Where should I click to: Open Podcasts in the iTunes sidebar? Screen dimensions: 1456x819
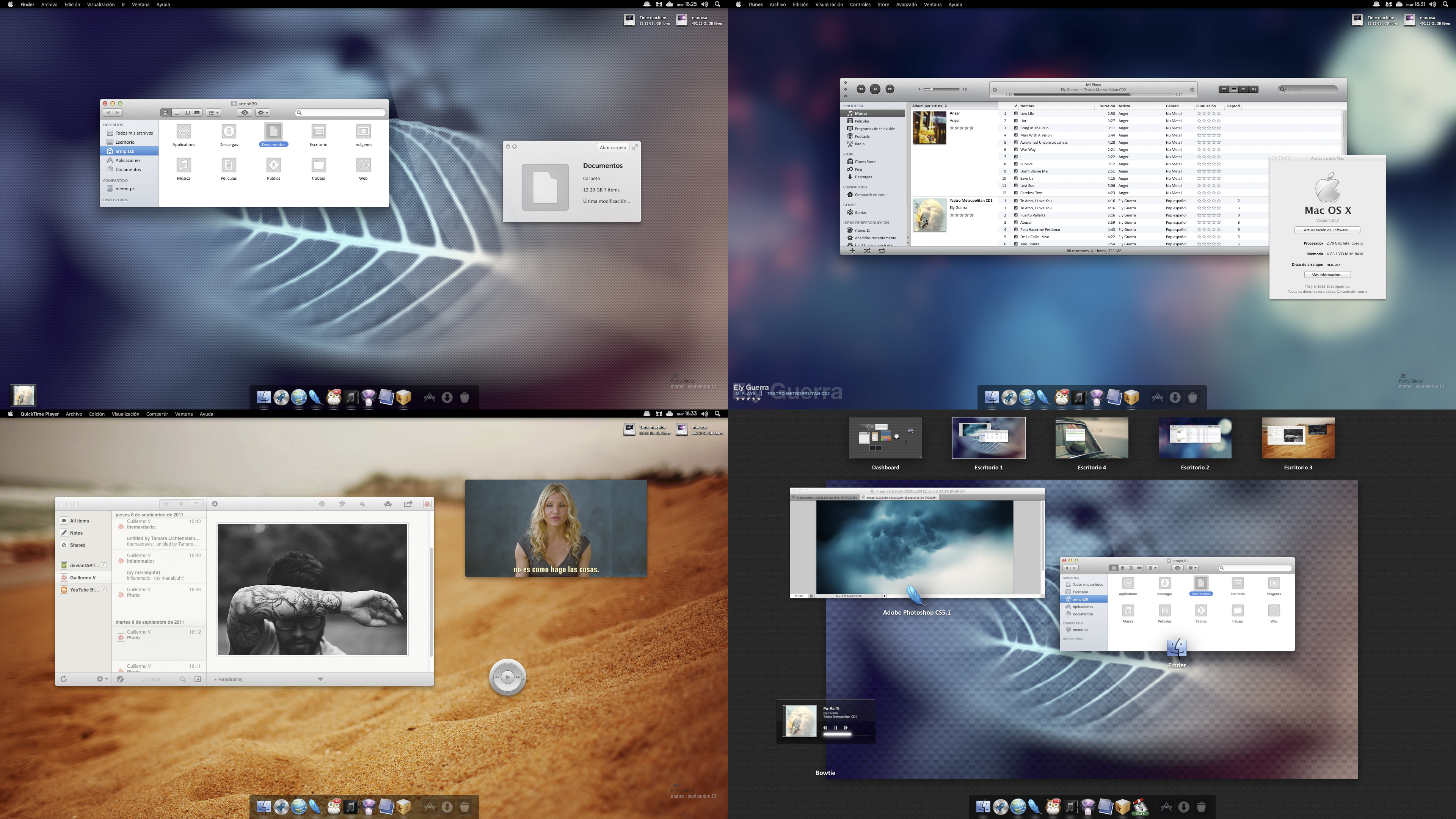873,136
